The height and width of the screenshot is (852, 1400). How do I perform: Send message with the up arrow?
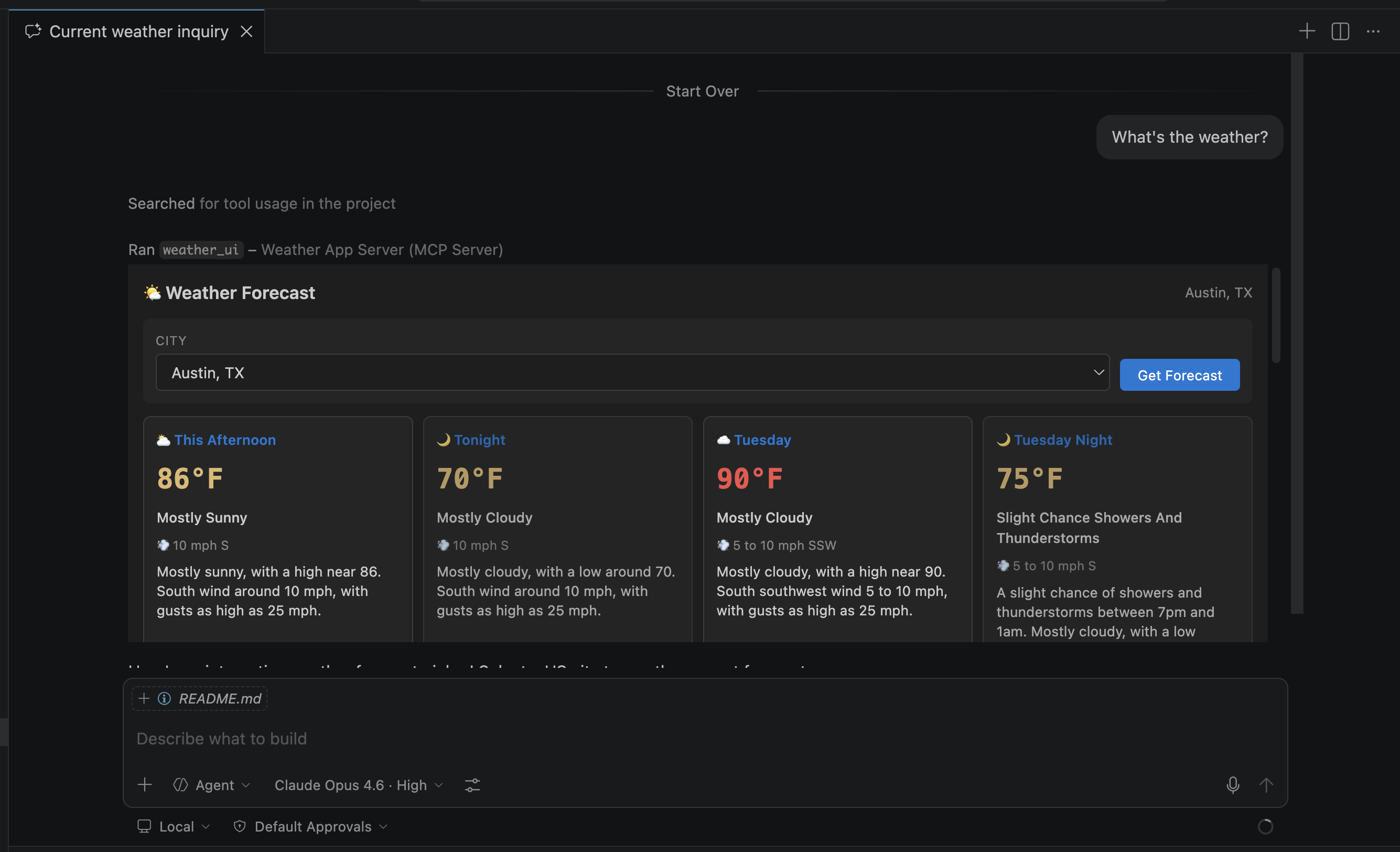pos(1265,785)
